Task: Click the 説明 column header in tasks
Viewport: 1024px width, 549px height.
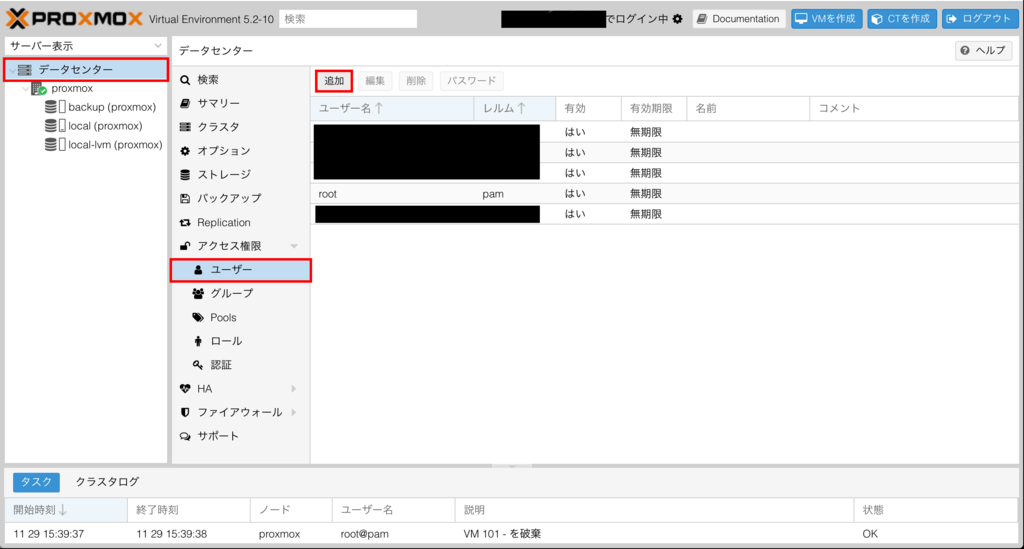Action: click(654, 510)
